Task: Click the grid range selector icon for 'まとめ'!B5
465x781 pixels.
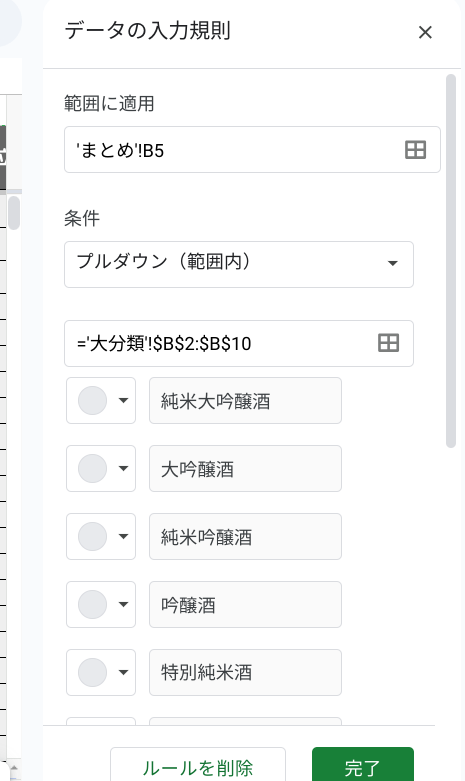Action: (415, 149)
